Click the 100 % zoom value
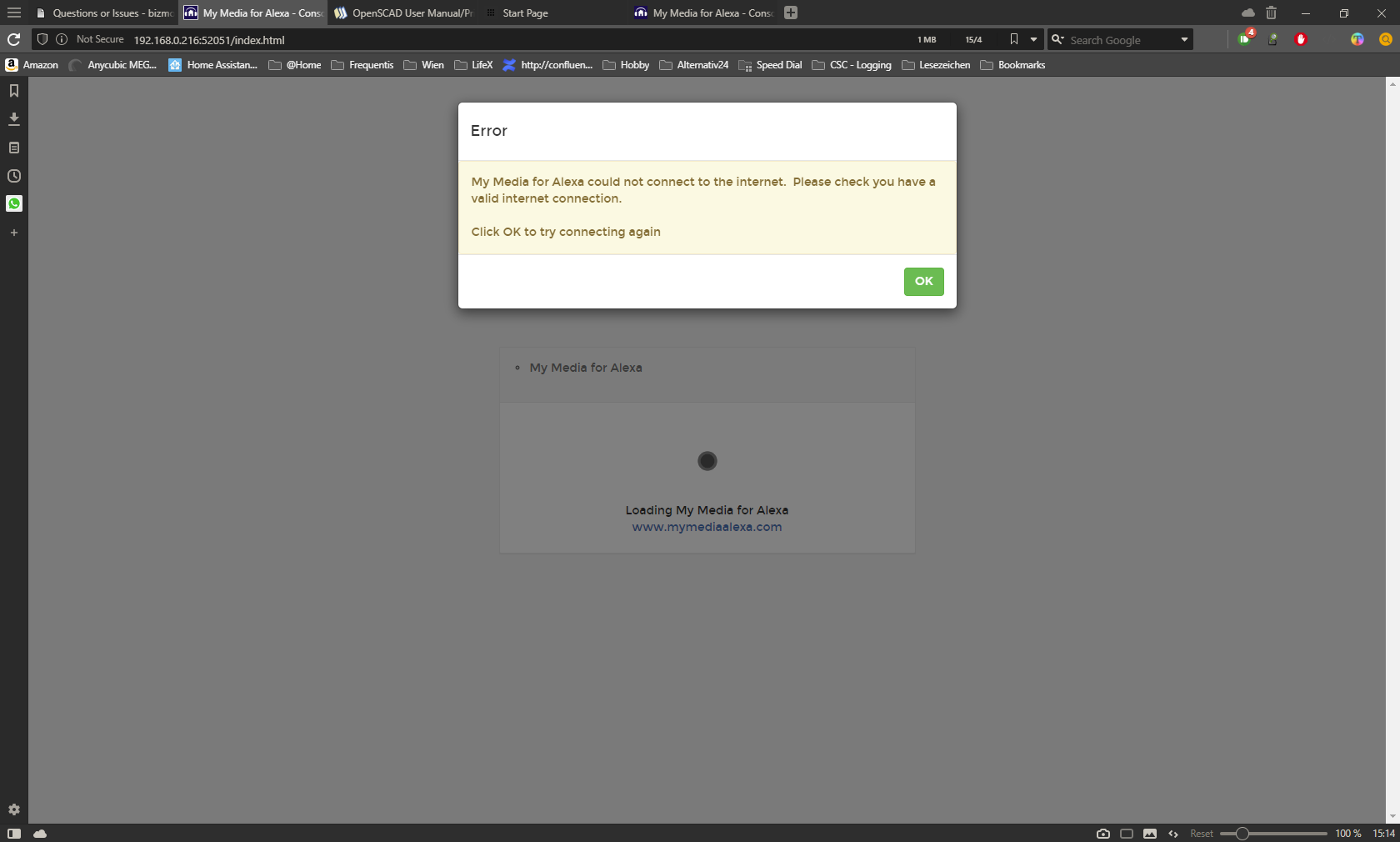Image resolution: width=1400 pixels, height=842 pixels. (x=1347, y=834)
